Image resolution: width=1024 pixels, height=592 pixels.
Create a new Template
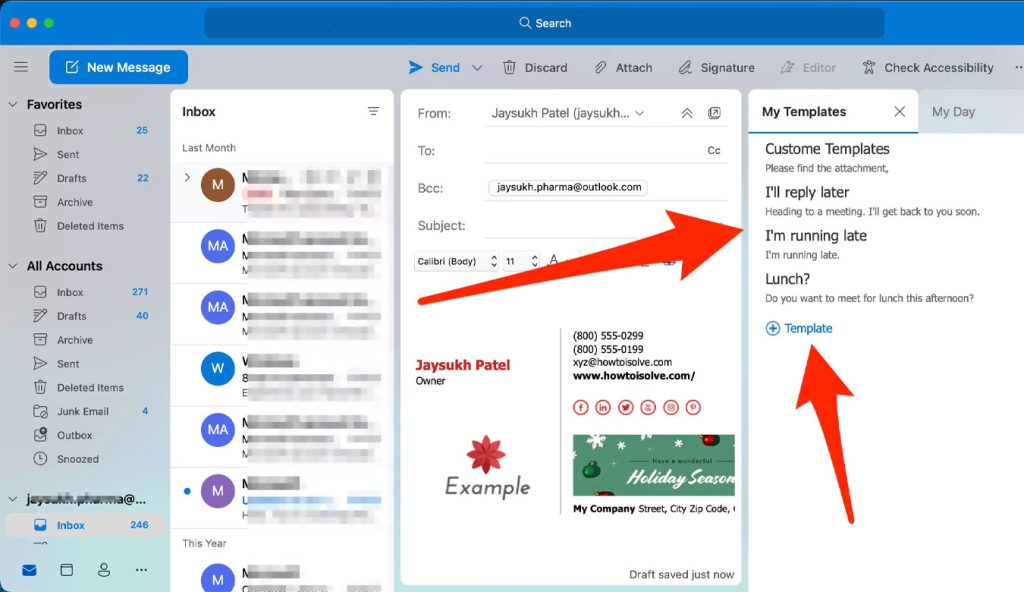(x=799, y=328)
